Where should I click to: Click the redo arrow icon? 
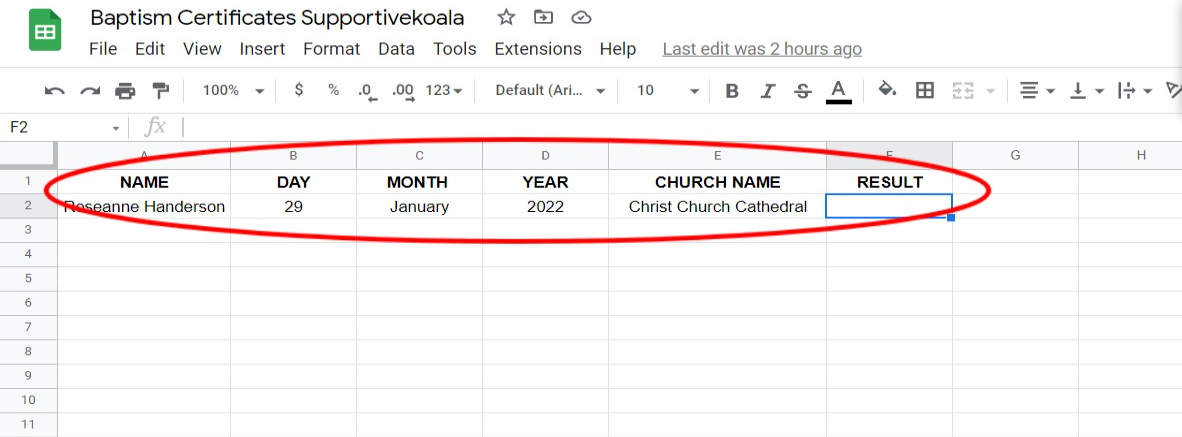(x=90, y=91)
